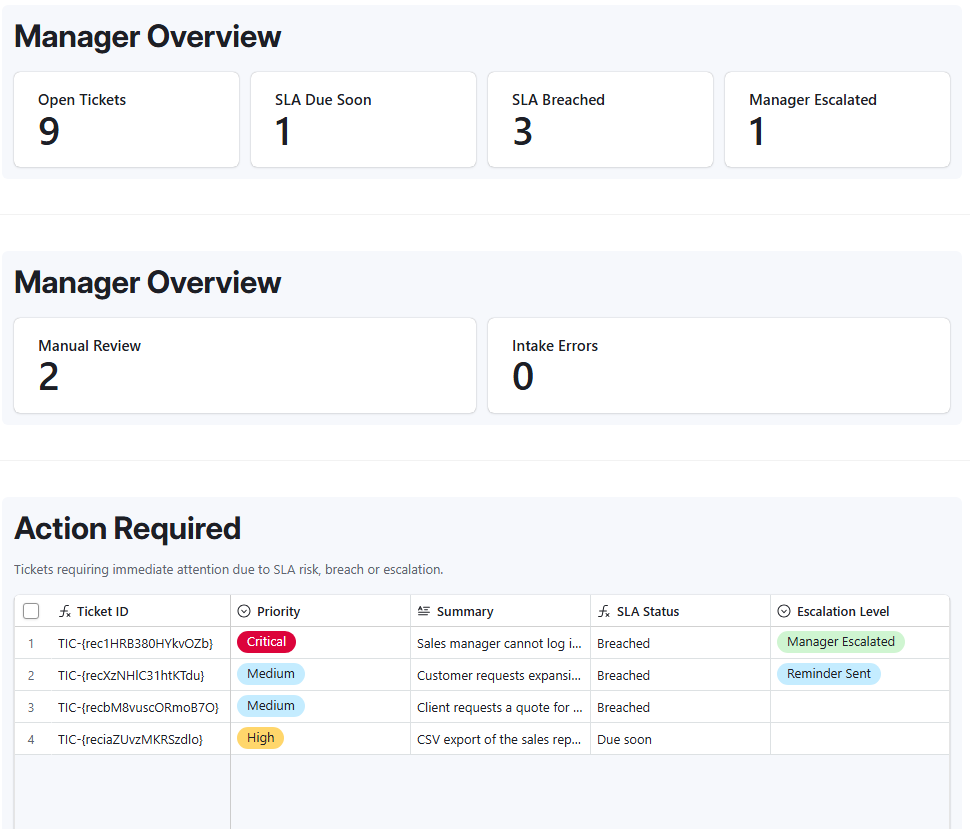Image resolution: width=970 pixels, height=829 pixels.
Task: Open the Open Tickets summary card
Action: coord(126,119)
